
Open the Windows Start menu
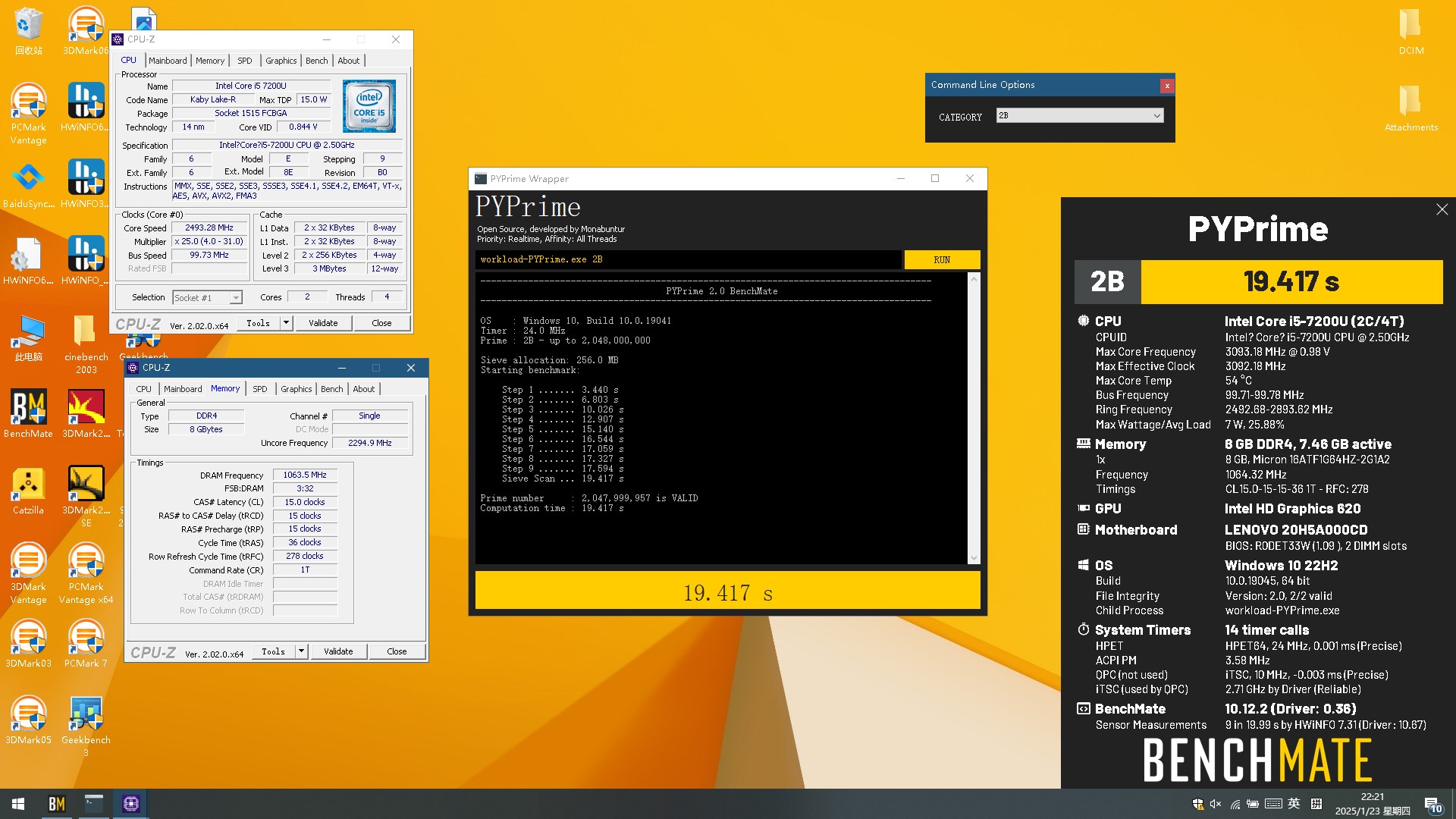tap(18, 804)
